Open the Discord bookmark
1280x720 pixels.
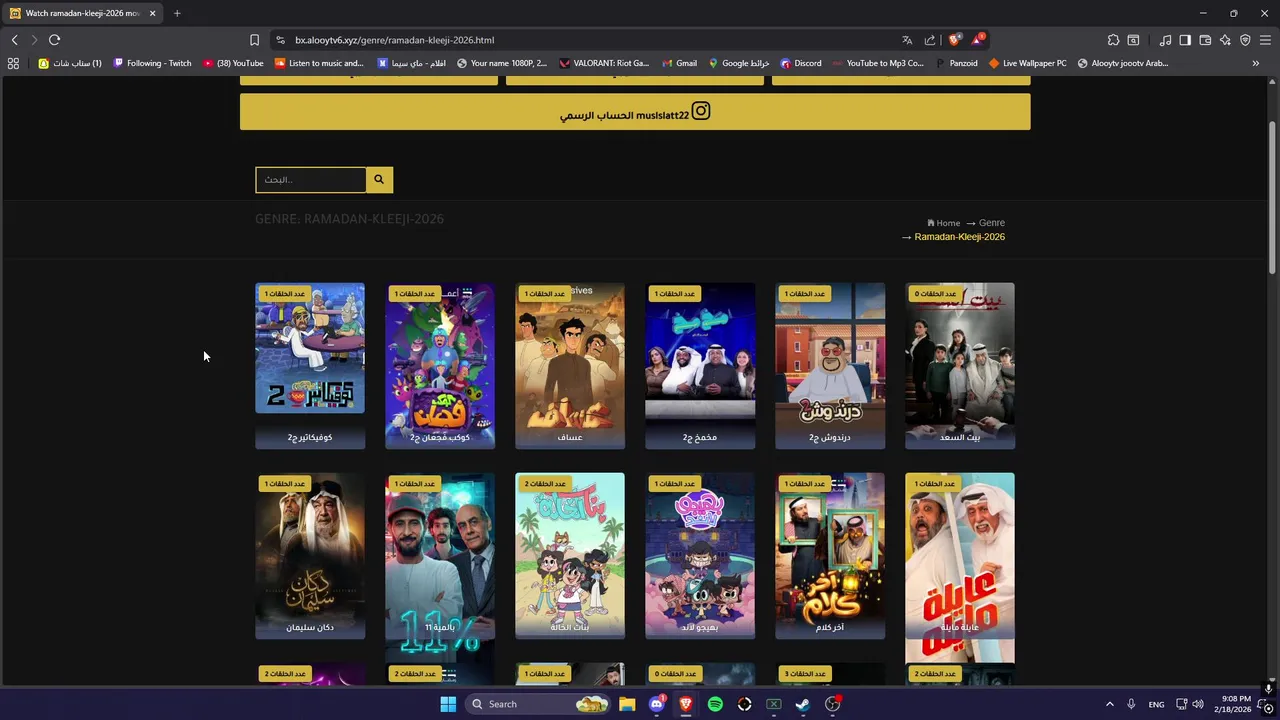click(800, 63)
